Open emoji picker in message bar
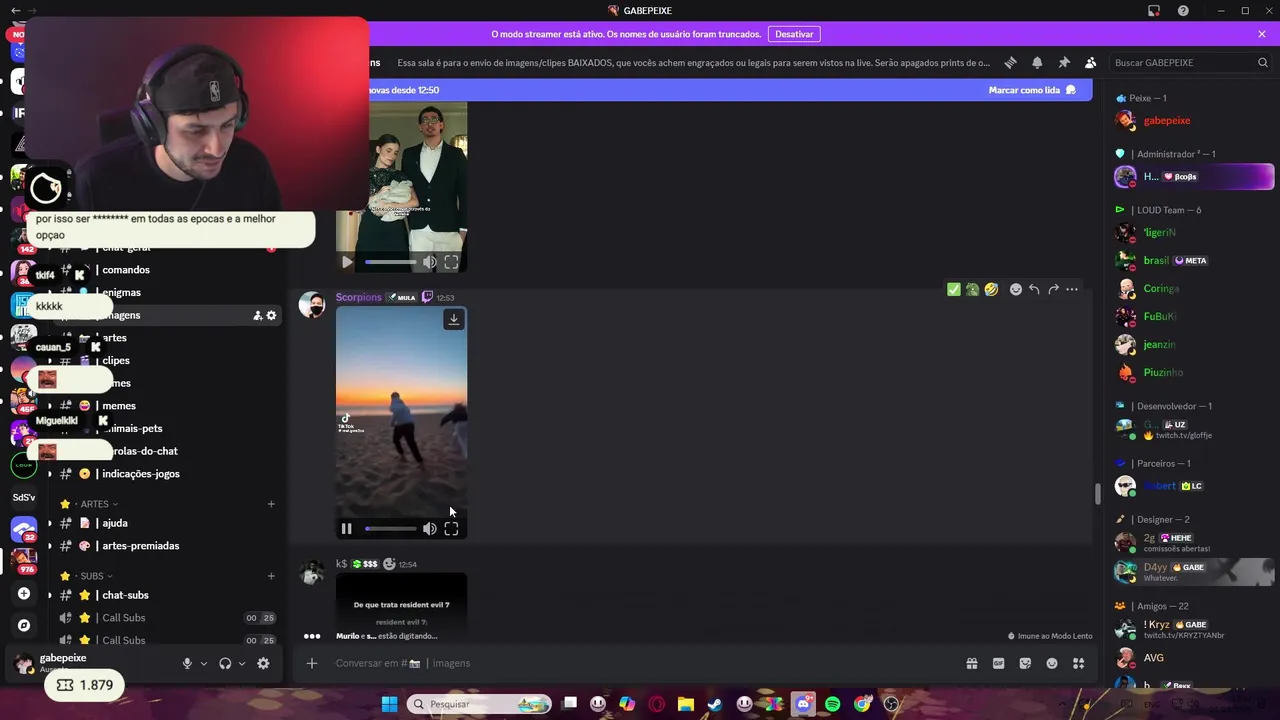Screen dimensions: 1280x720 1052,663
